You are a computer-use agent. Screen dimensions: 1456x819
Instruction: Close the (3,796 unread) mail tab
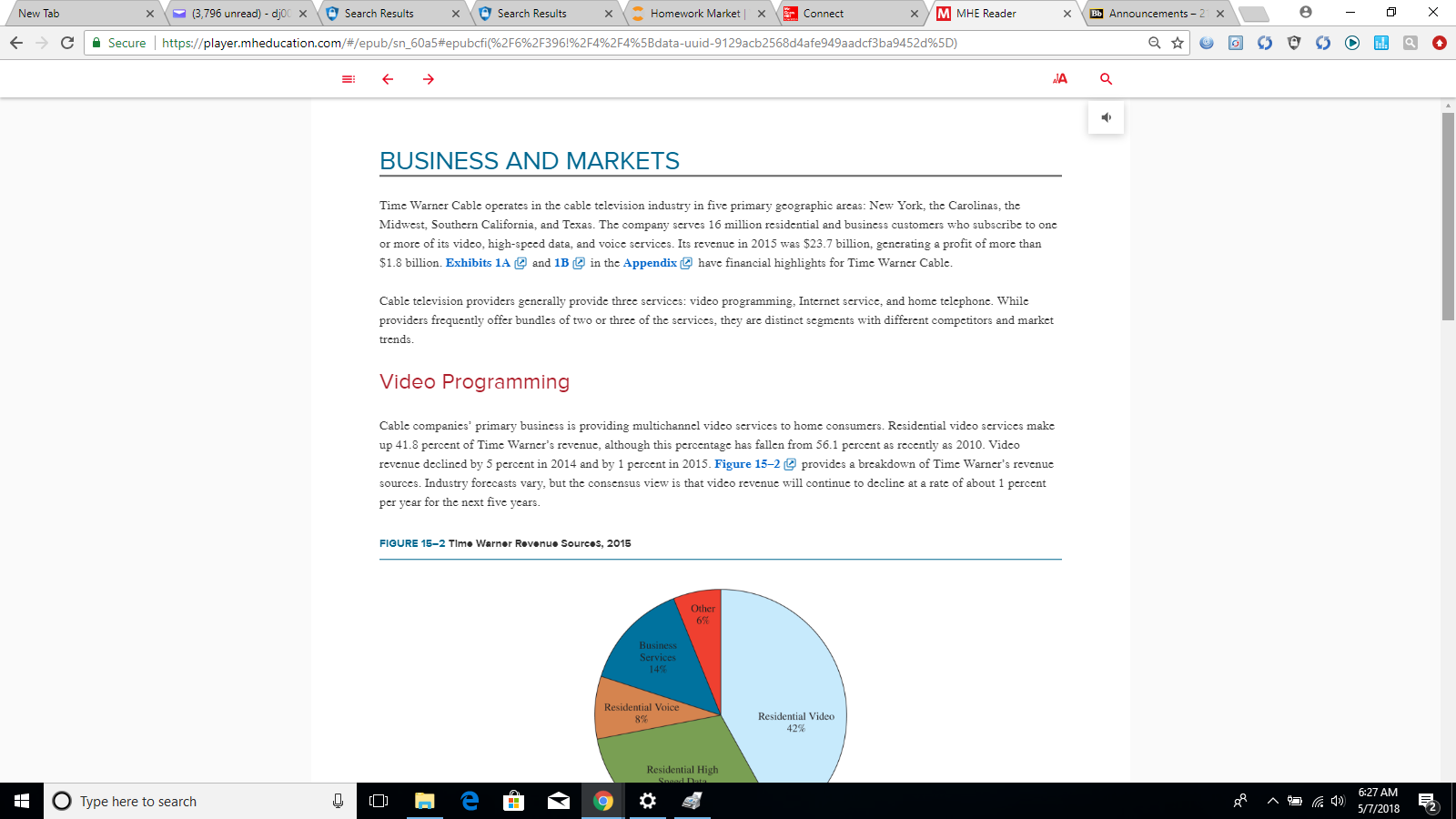(303, 14)
